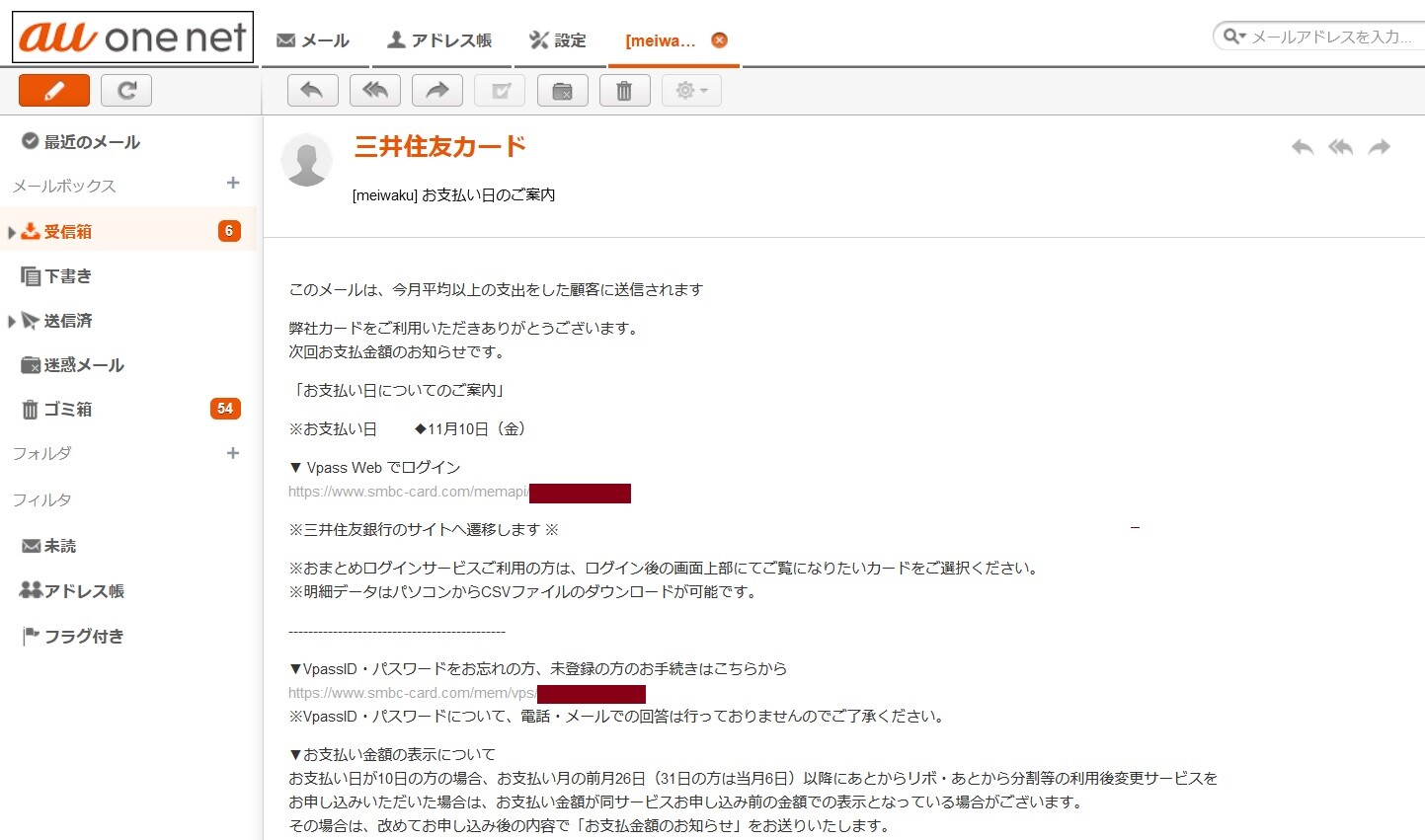Delete the message with the trash button
Screen dimensions: 1425x840
[x=625, y=91]
